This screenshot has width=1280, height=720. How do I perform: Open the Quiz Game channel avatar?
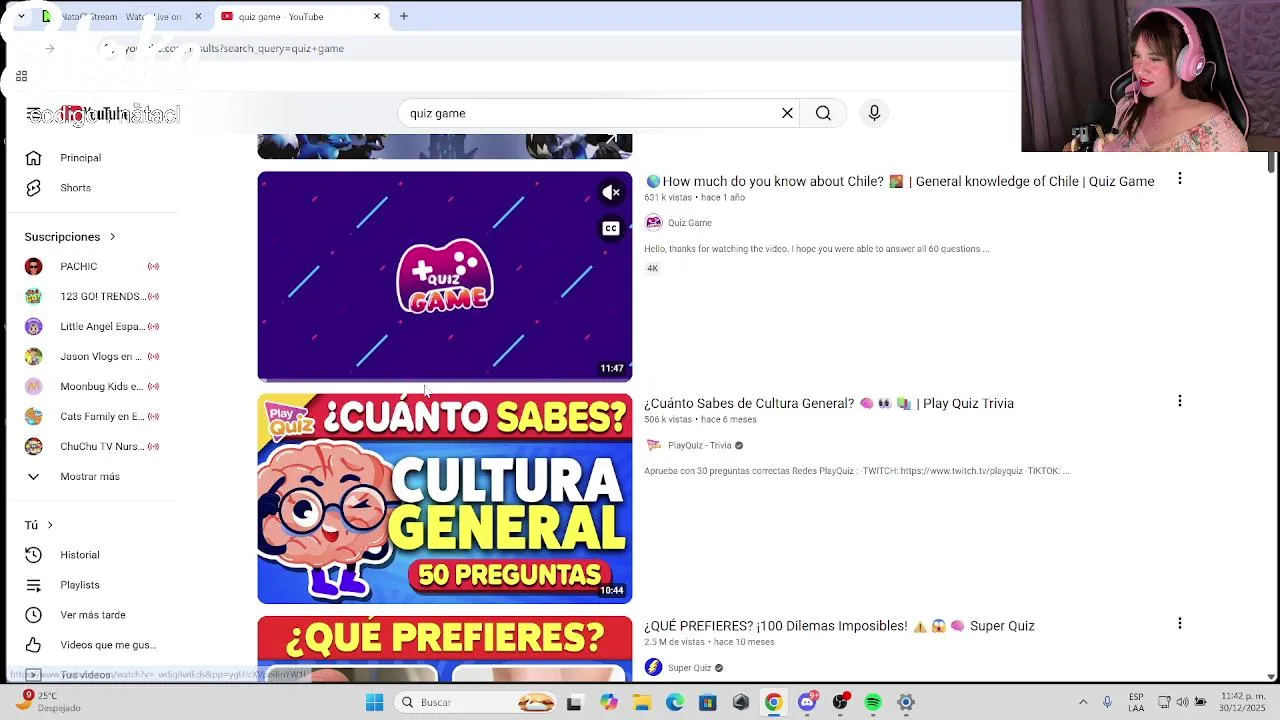click(x=653, y=223)
